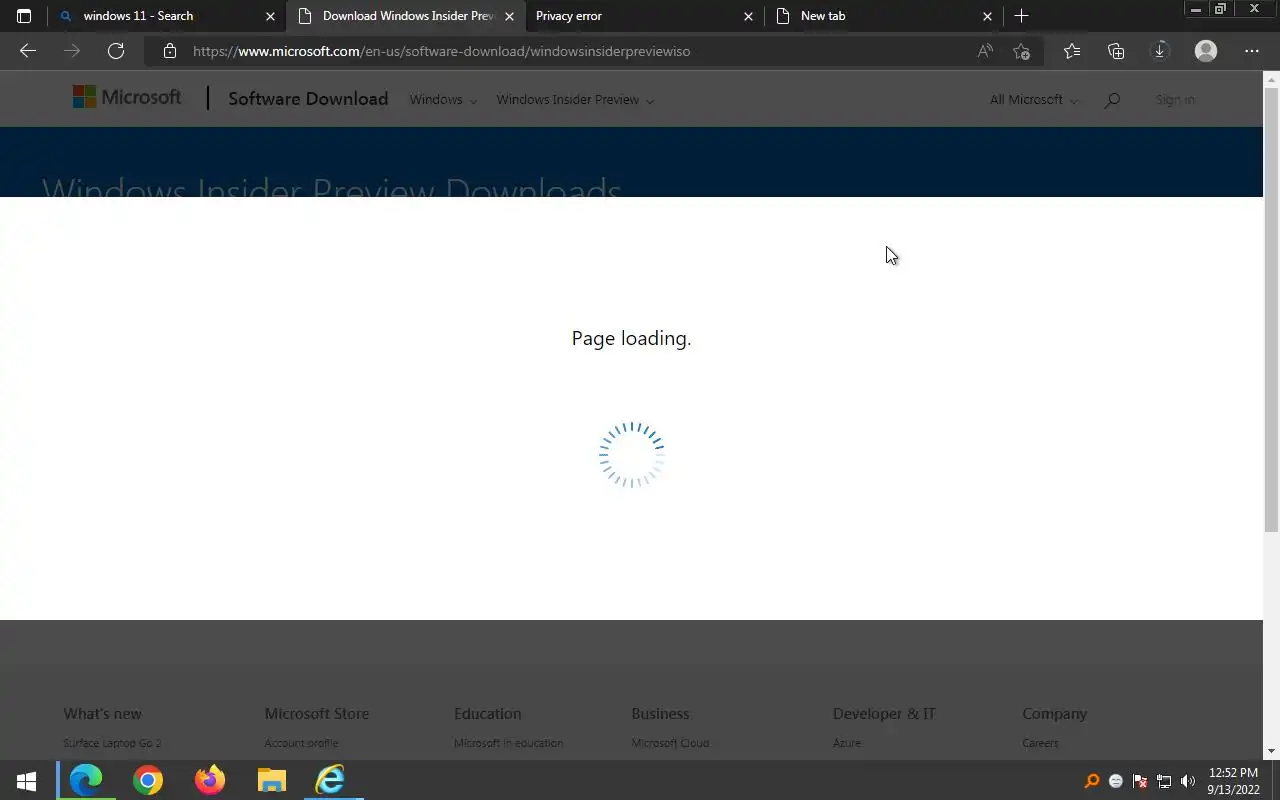Close the windows 11 - Search tab

270,16
